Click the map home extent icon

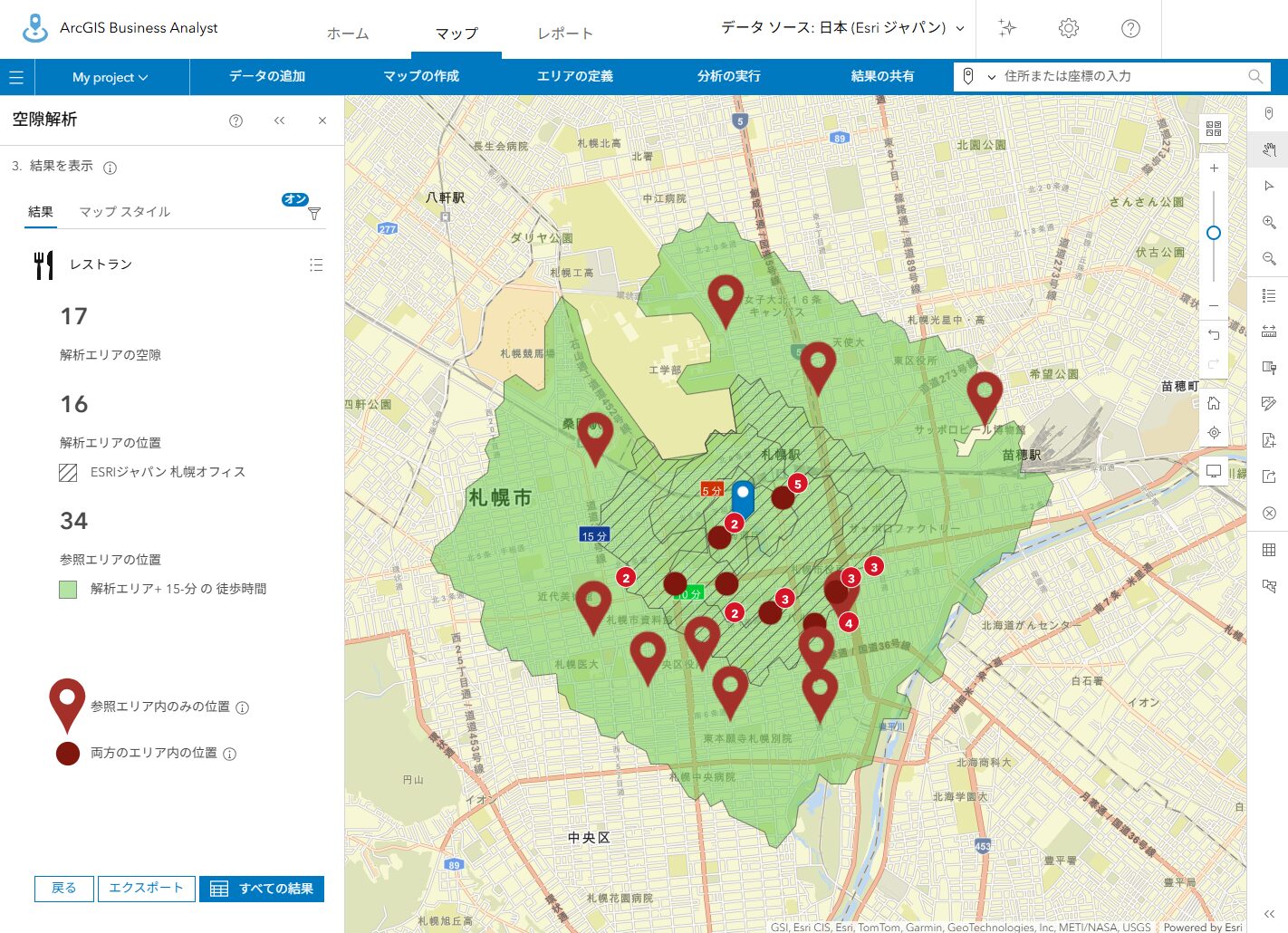click(x=1214, y=403)
